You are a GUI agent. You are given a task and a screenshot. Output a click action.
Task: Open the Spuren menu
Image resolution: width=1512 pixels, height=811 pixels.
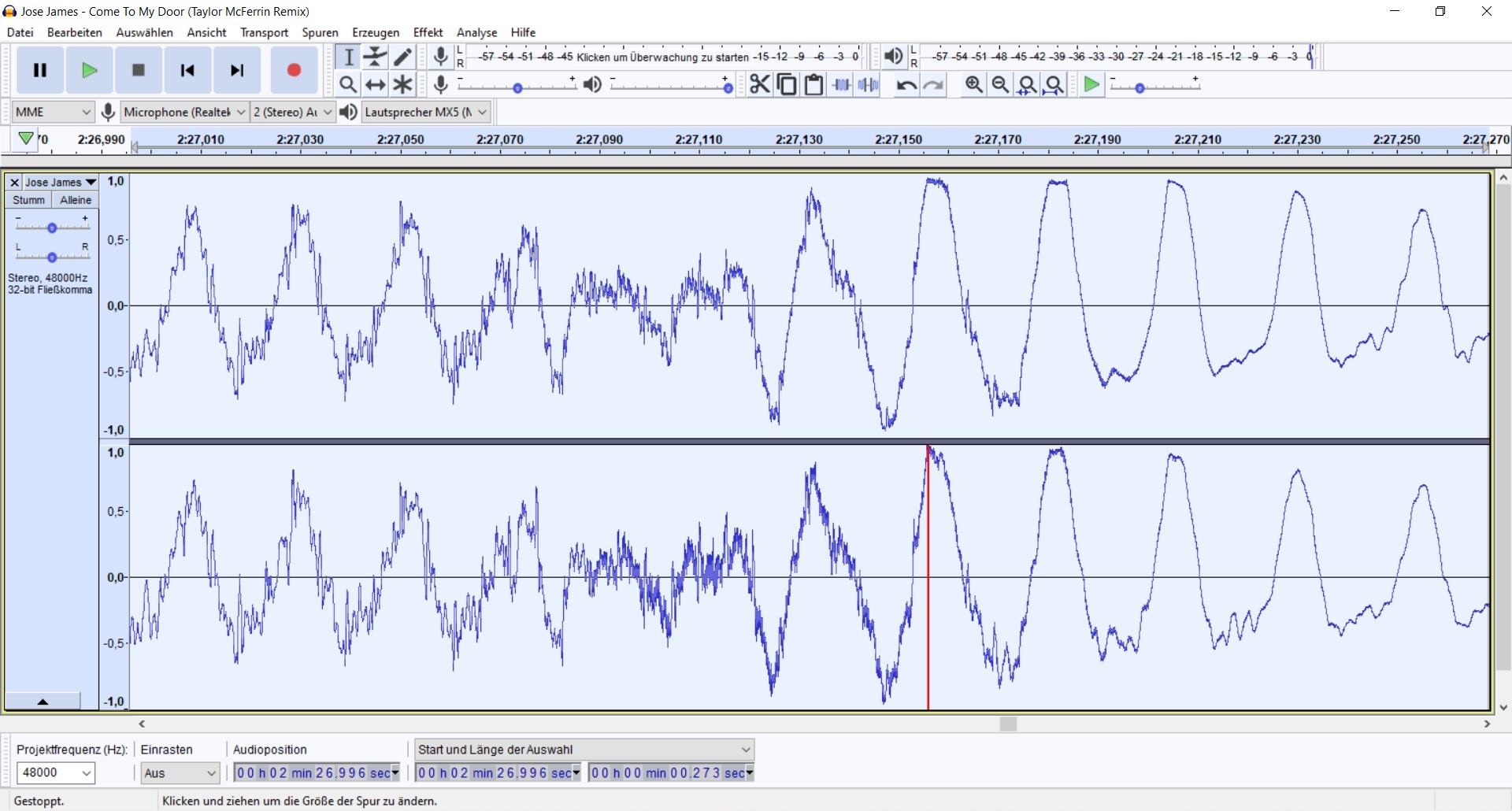(x=320, y=32)
